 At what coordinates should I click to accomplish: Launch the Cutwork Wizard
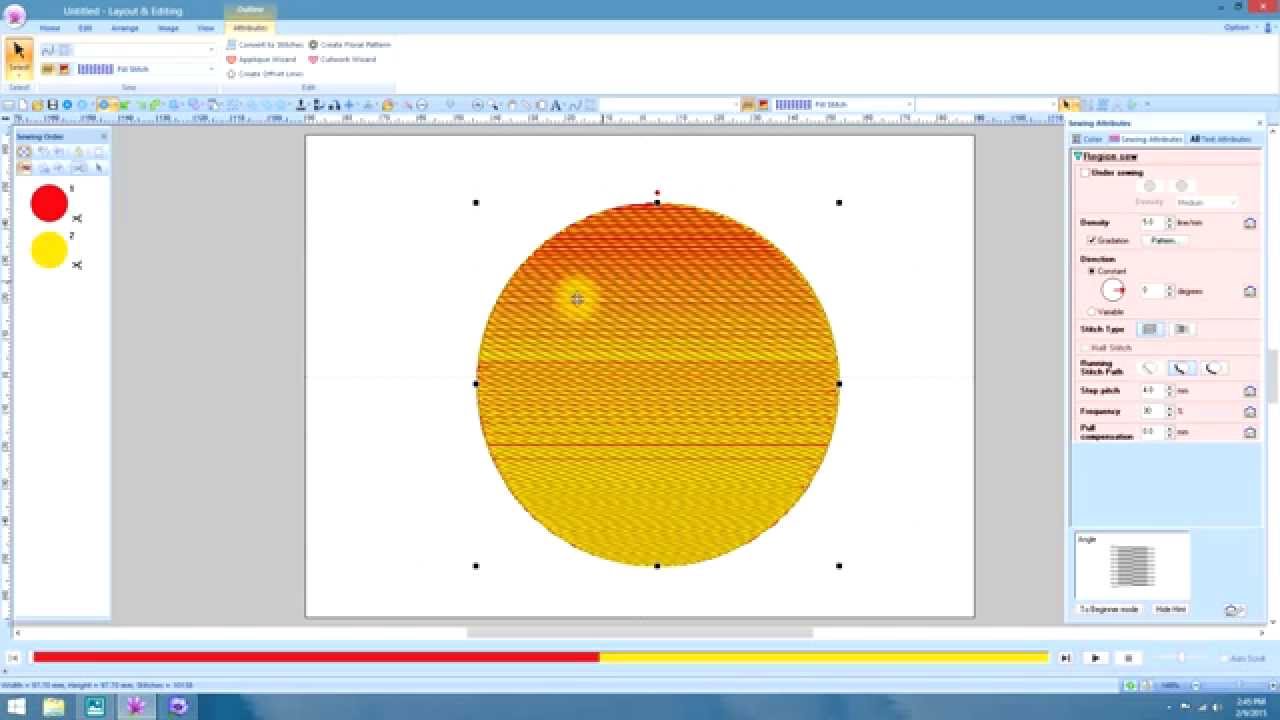pyautogui.click(x=342, y=59)
